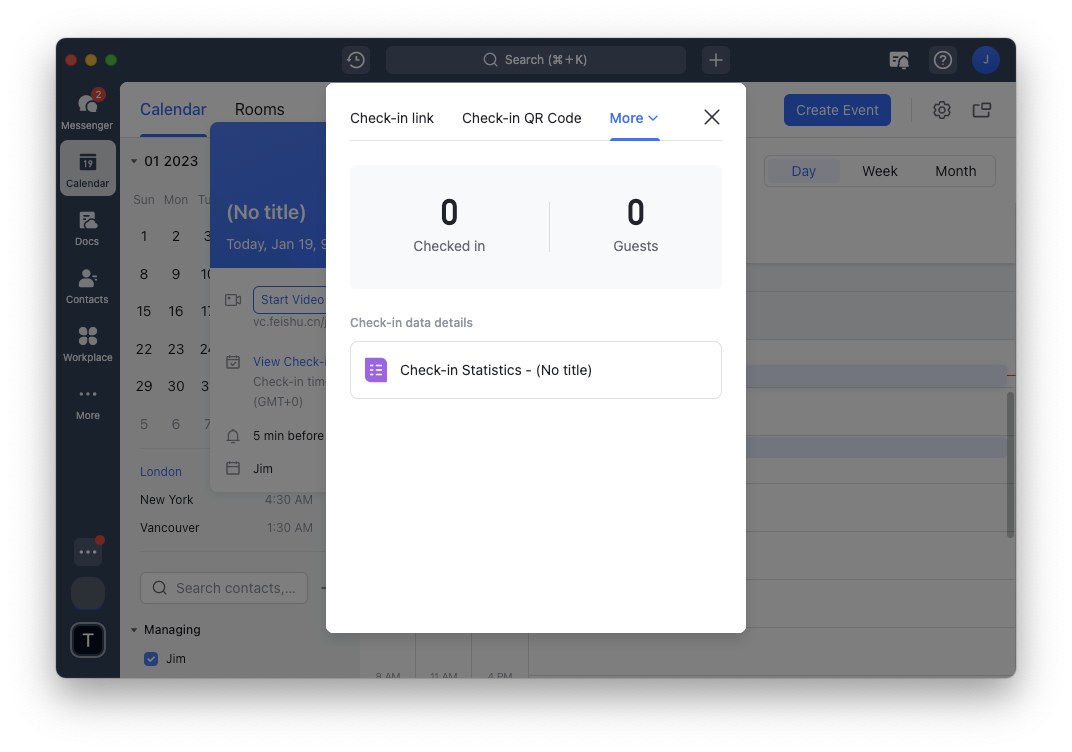Open Messenger from the sidebar
1072x752 pixels.
[87, 110]
